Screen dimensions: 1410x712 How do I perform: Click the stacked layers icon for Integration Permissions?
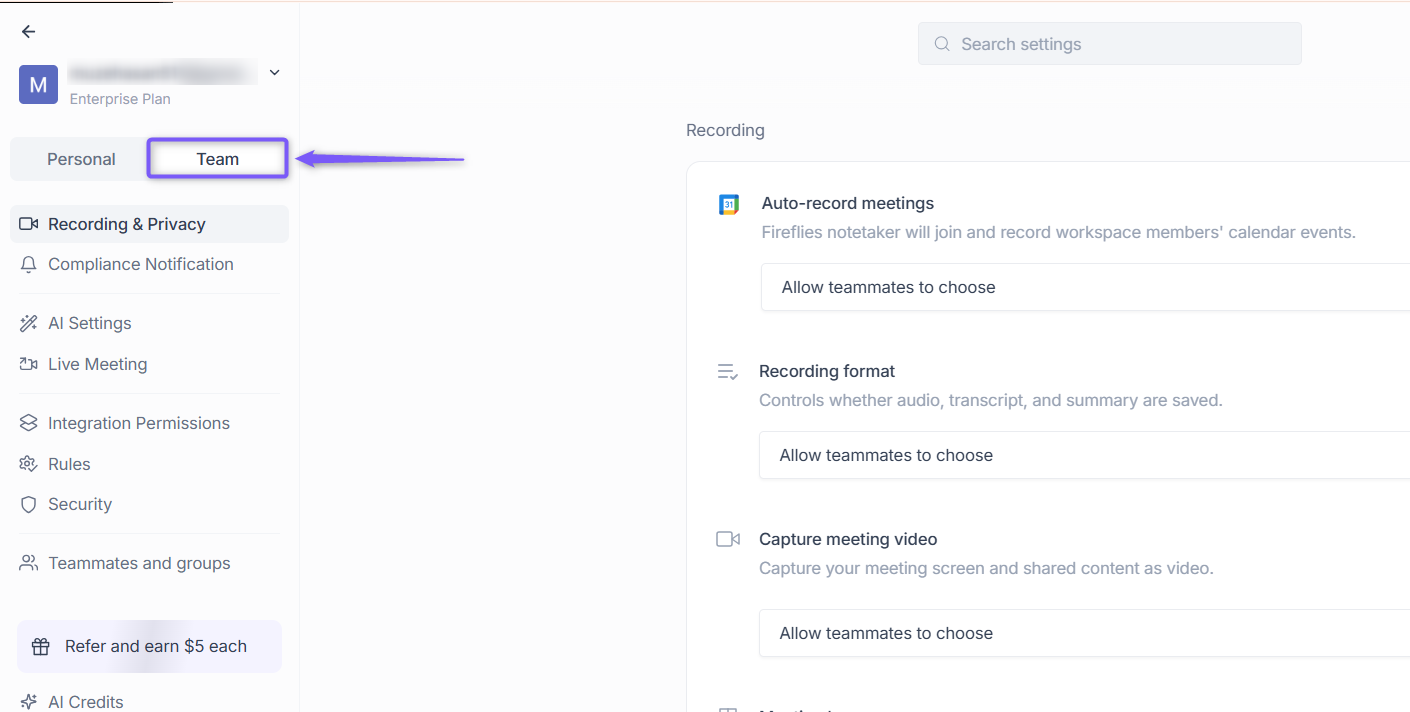[x=29, y=424]
